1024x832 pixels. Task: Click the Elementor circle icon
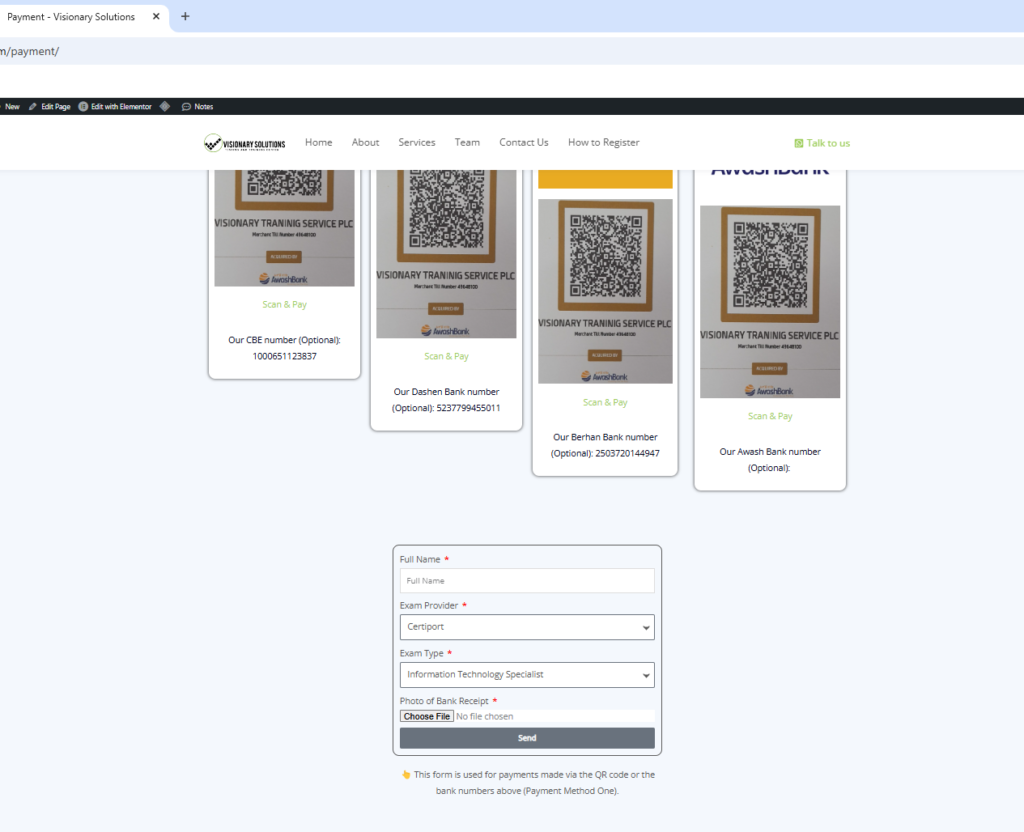pyautogui.click(x=83, y=106)
